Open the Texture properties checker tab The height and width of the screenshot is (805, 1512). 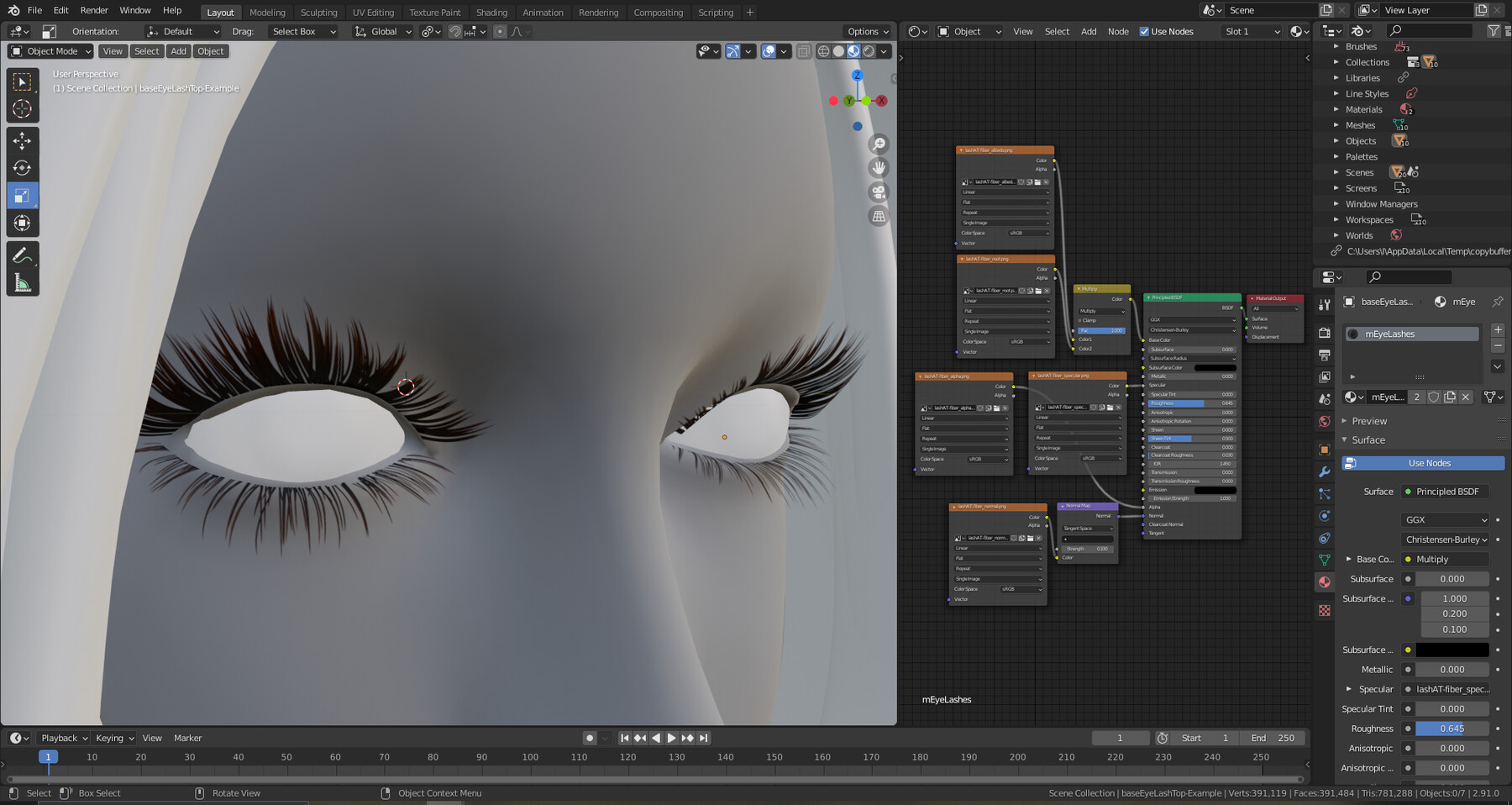click(x=1325, y=611)
